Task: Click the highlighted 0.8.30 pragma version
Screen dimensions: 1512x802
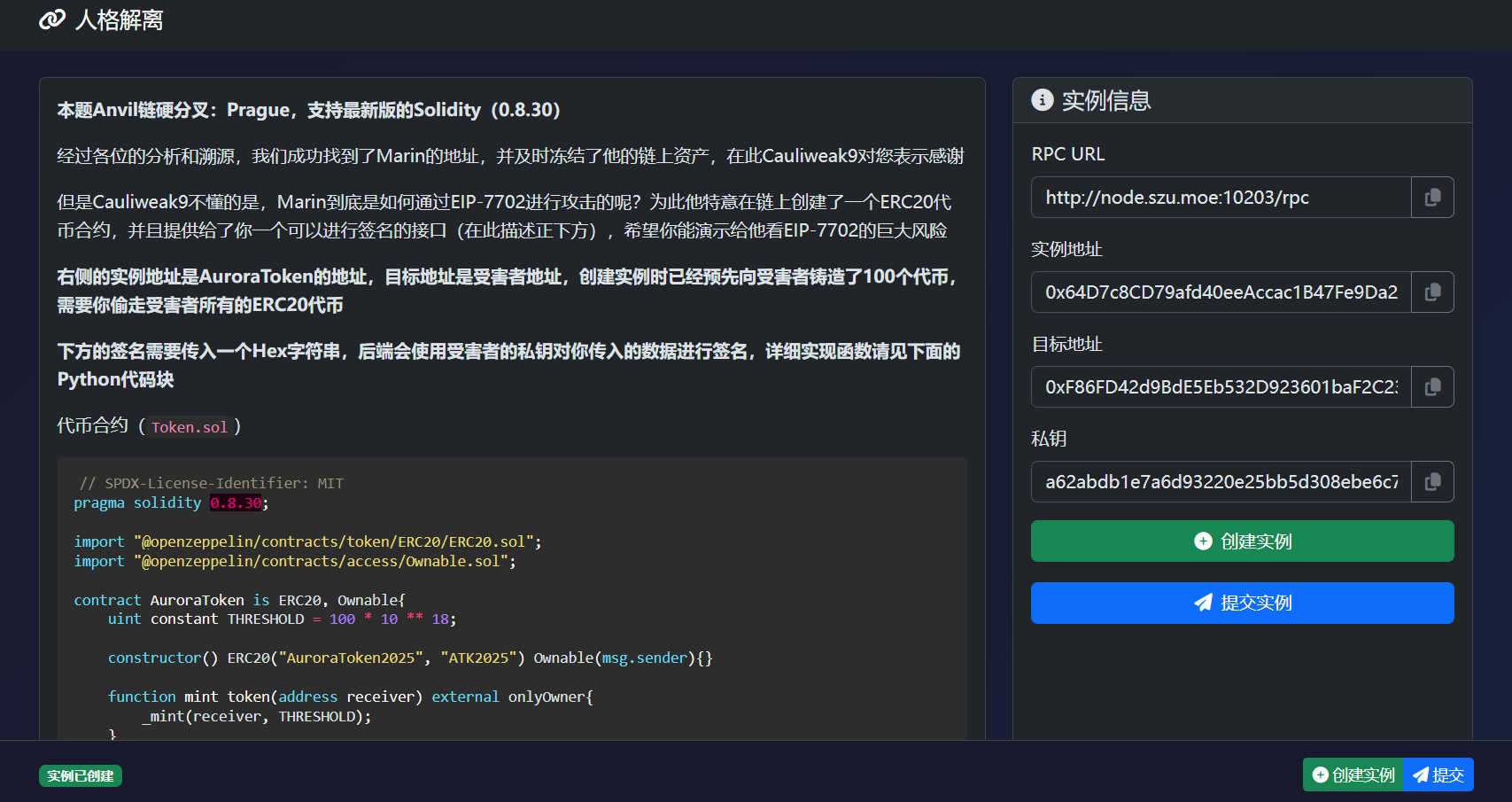Action: click(236, 503)
